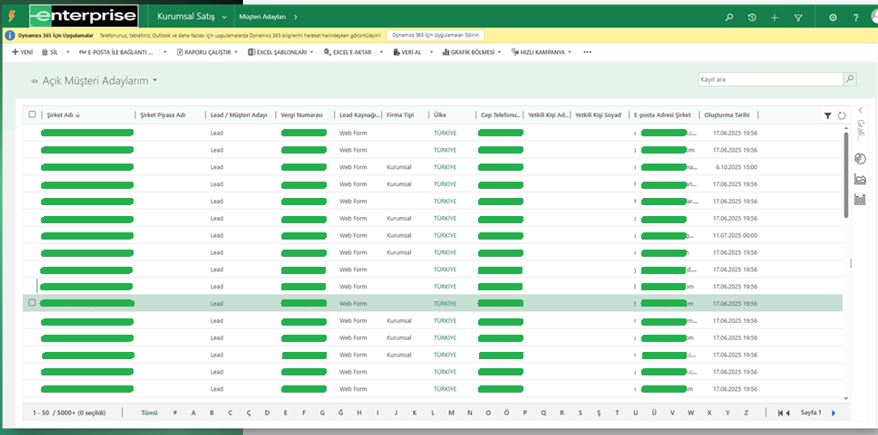This screenshot has width=878, height=435.
Task: Click date cell 6.10.2025 15:00
Action: pyautogui.click(x=736, y=167)
